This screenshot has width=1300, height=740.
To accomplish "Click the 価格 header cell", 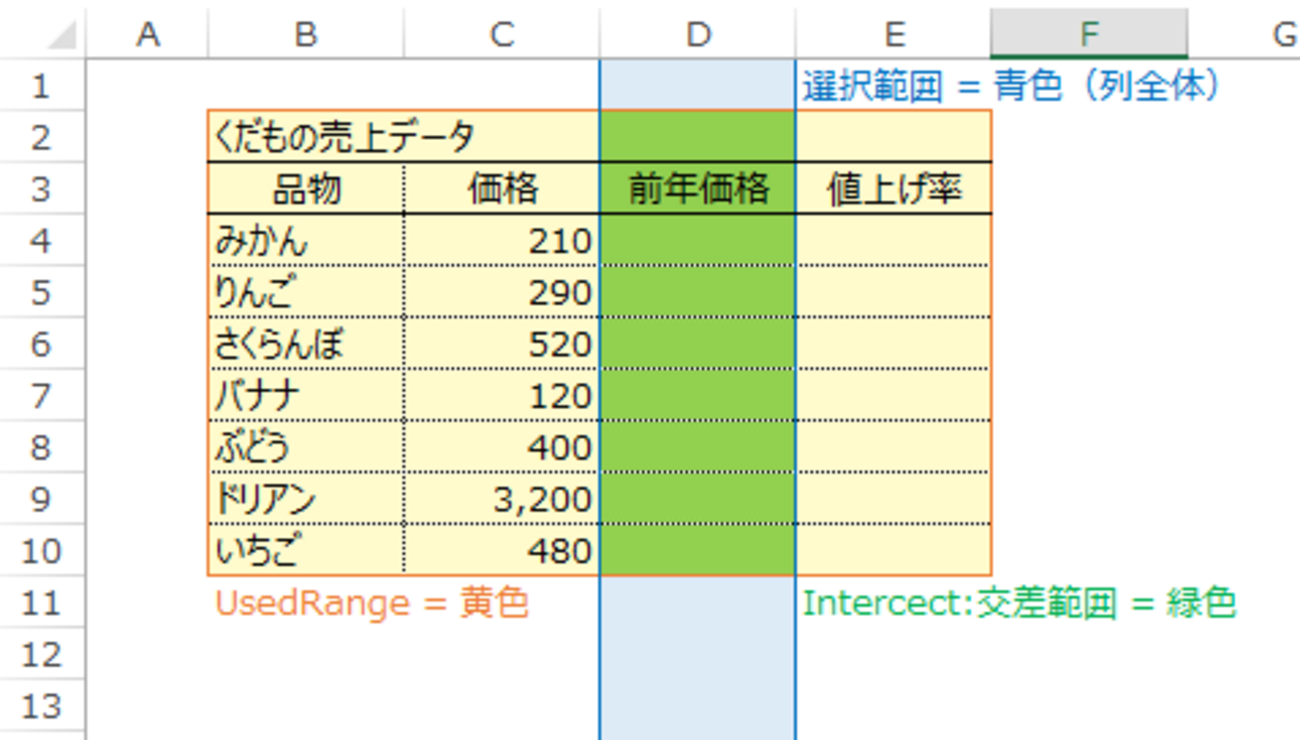I will tap(502, 189).
